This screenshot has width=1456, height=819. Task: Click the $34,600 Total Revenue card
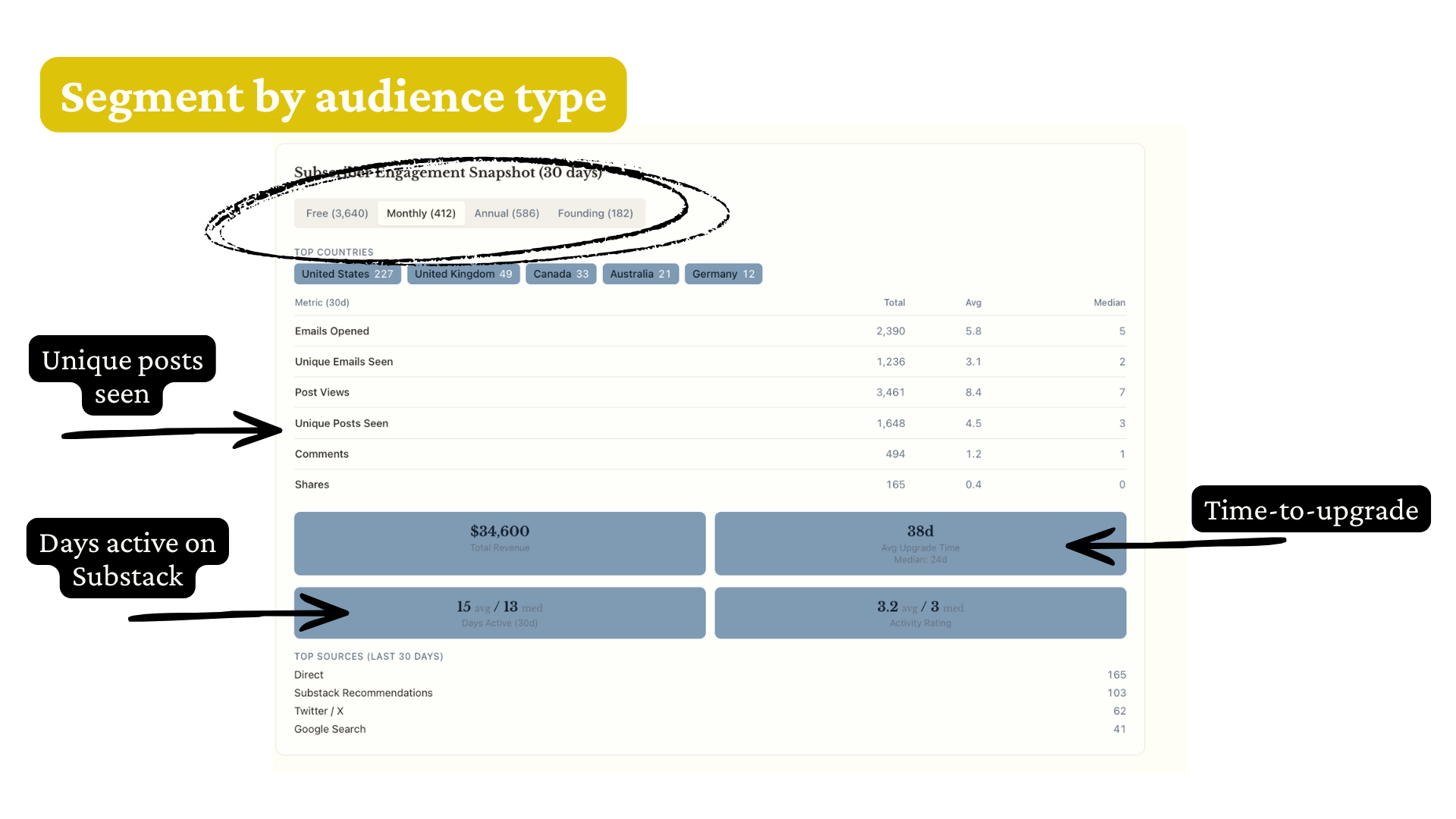click(500, 543)
